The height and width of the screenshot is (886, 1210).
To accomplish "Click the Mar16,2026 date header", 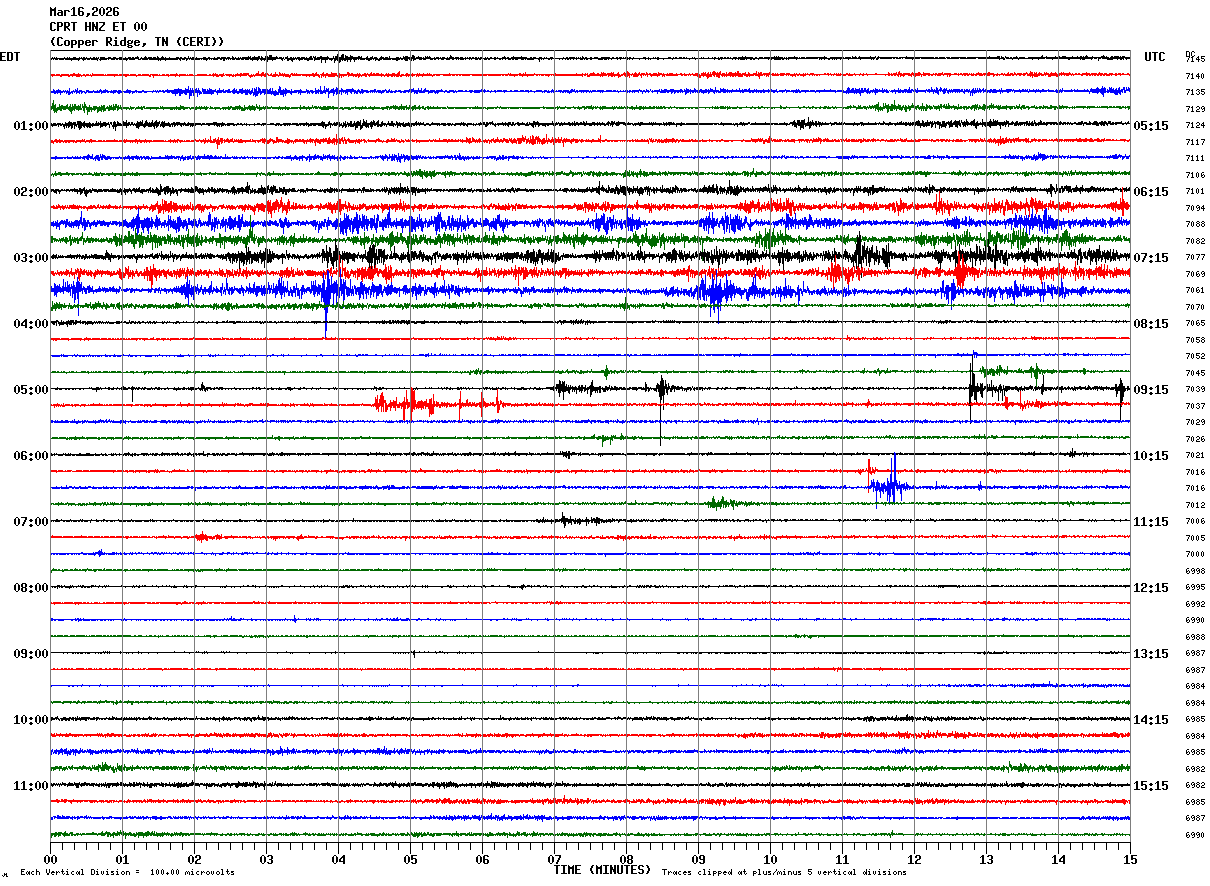I will [x=84, y=12].
